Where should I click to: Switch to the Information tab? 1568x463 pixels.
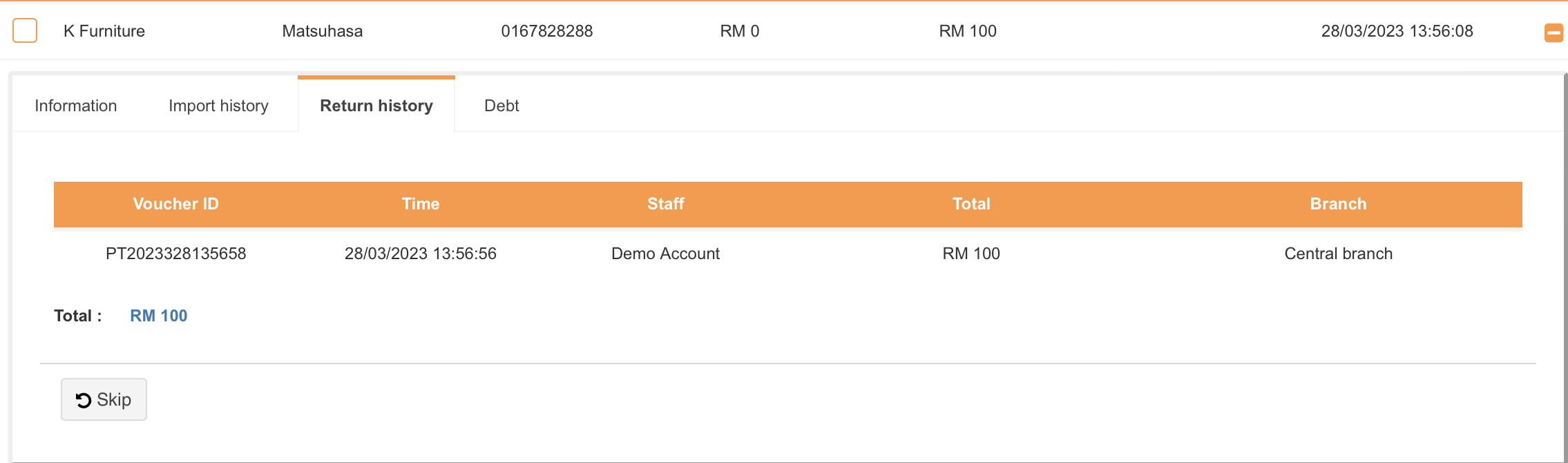pyautogui.click(x=76, y=106)
